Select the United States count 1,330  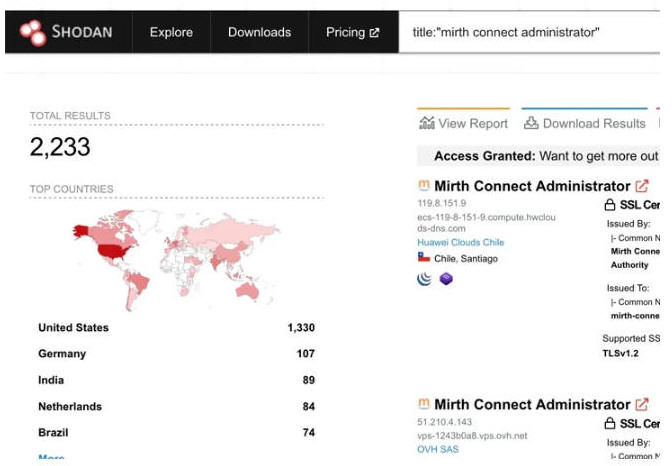click(301, 328)
